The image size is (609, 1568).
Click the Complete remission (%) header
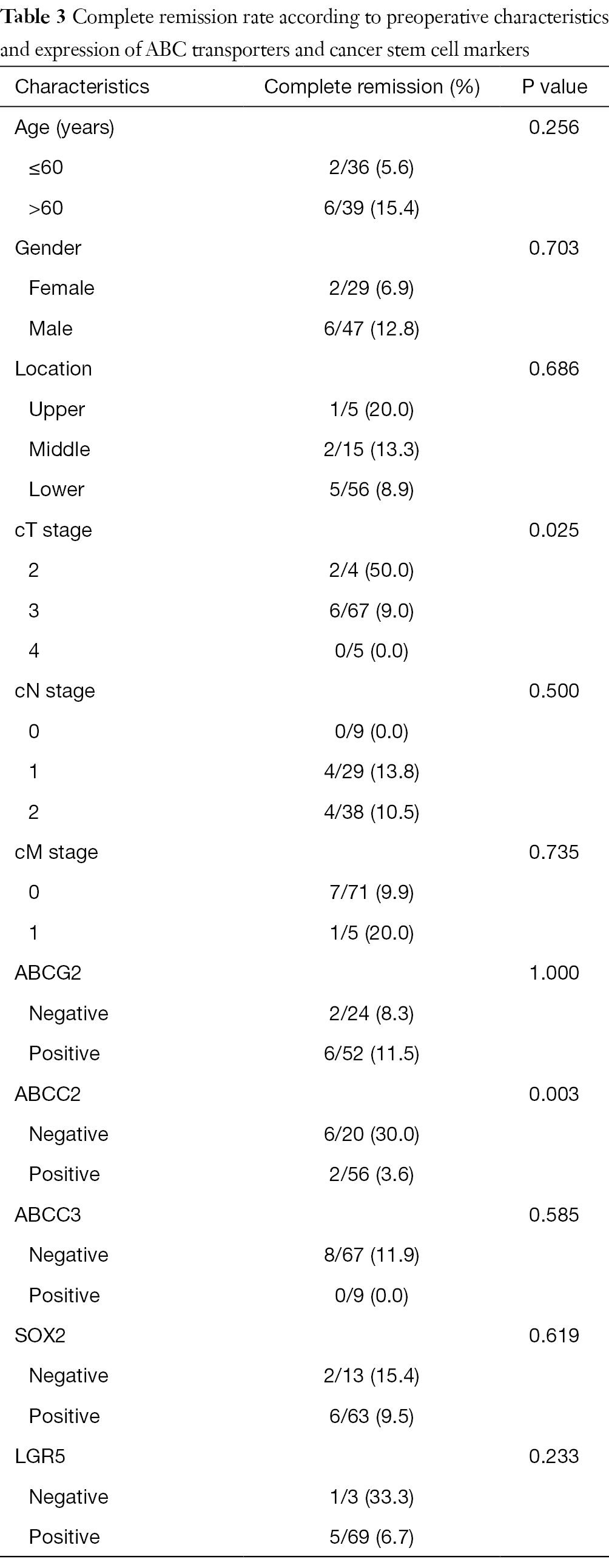[372, 87]
